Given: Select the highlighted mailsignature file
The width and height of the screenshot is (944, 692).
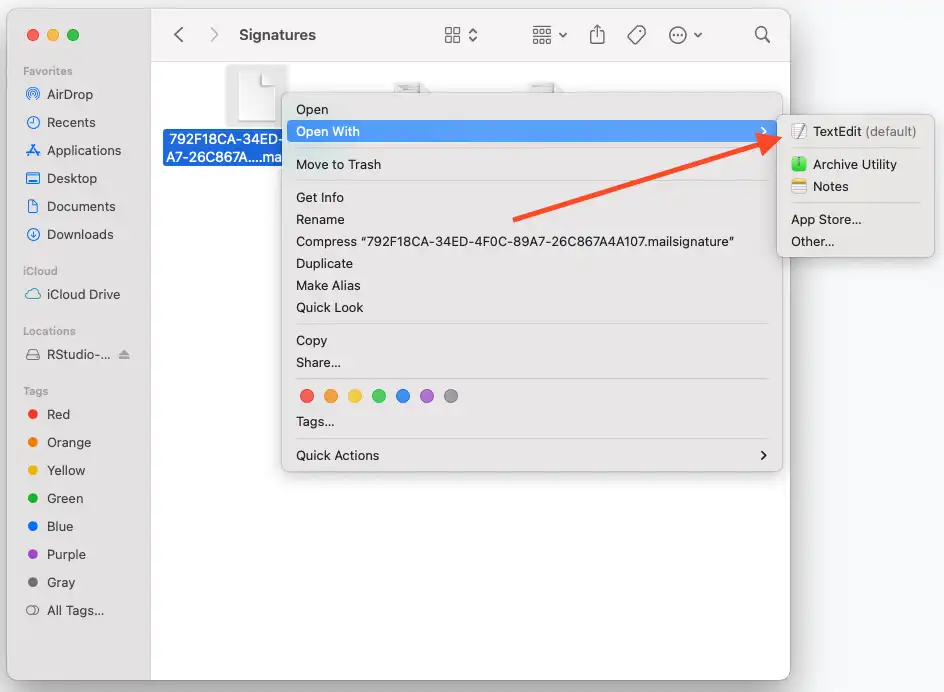Looking at the screenshot, I should [x=224, y=148].
